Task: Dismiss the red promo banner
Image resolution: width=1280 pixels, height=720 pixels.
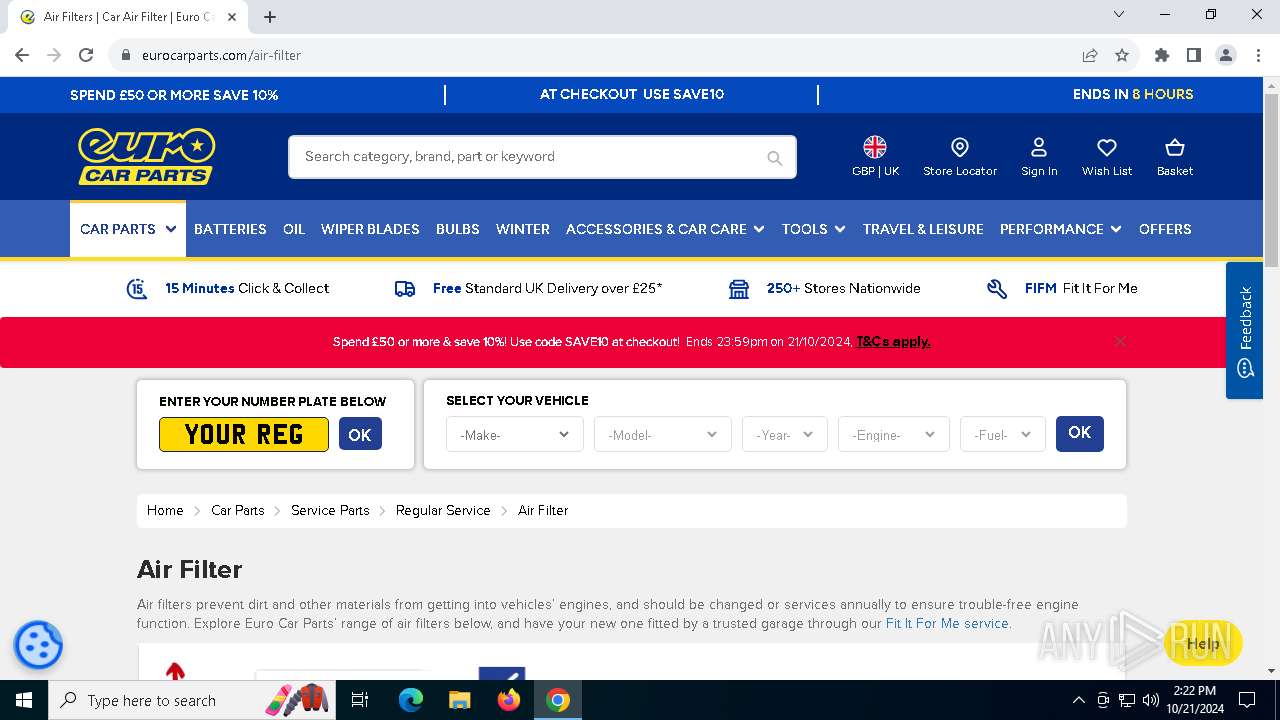Action: tap(1120, 341)
